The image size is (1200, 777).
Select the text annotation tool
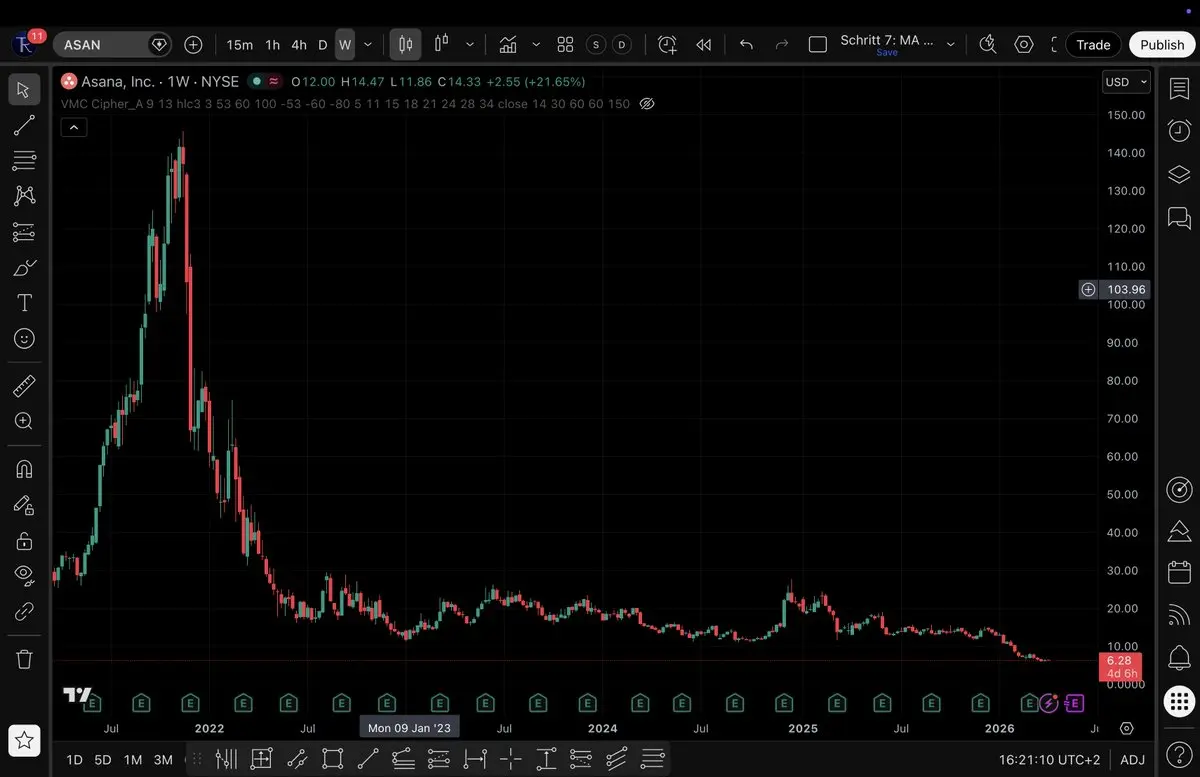coord(24,303)
